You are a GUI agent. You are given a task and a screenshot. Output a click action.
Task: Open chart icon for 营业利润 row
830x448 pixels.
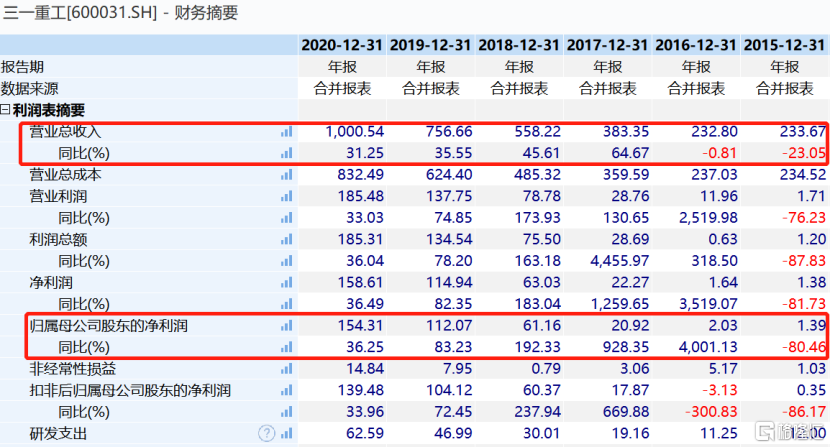(286, 196)
